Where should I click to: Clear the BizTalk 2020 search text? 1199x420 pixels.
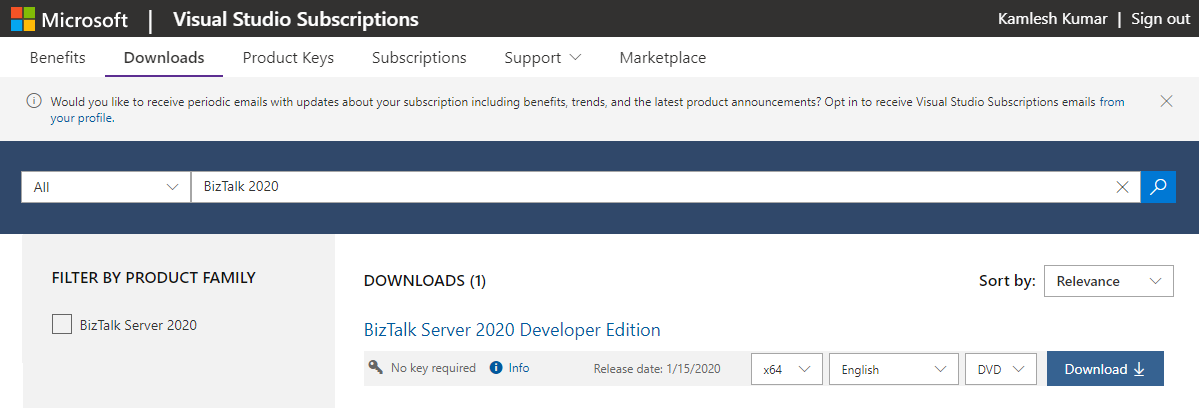(x=1122, y=187)
